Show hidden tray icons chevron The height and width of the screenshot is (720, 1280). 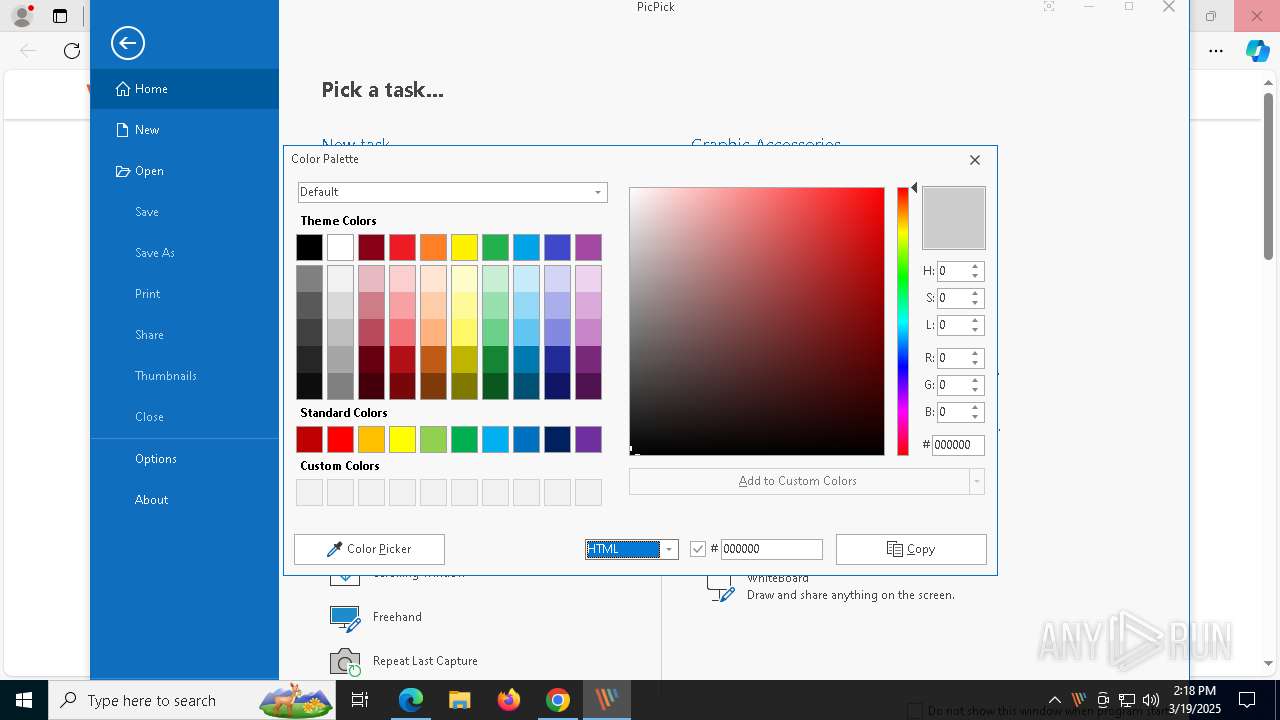(x=1055, y=700)
